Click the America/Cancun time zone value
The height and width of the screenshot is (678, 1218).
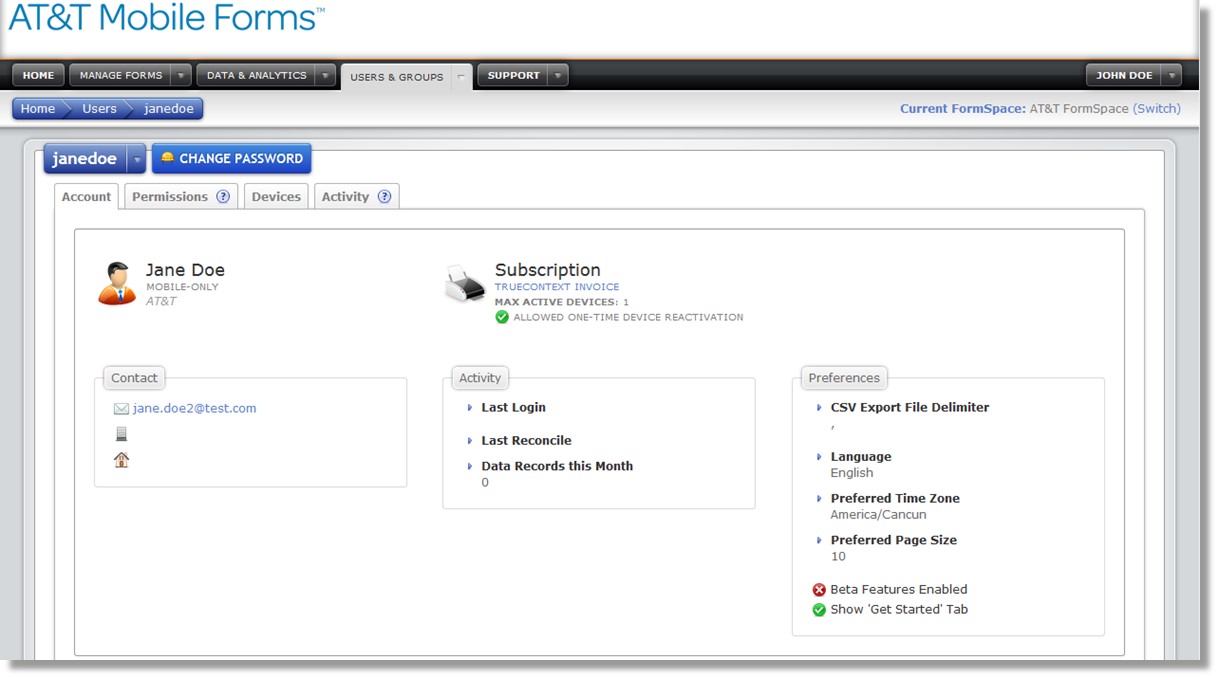click(x=878, y=515)
